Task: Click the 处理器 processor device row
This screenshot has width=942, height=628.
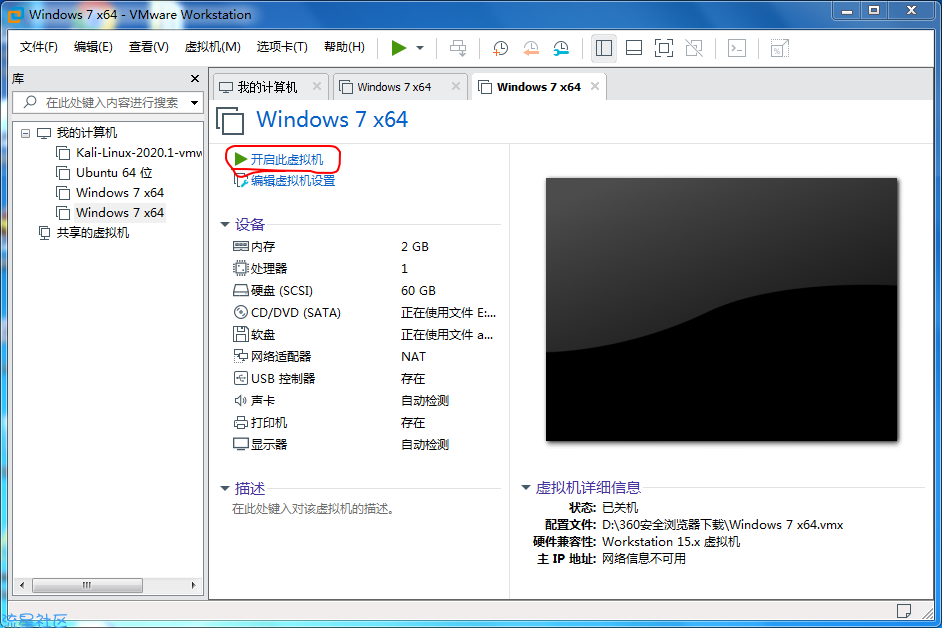Action: coord(364,269)
